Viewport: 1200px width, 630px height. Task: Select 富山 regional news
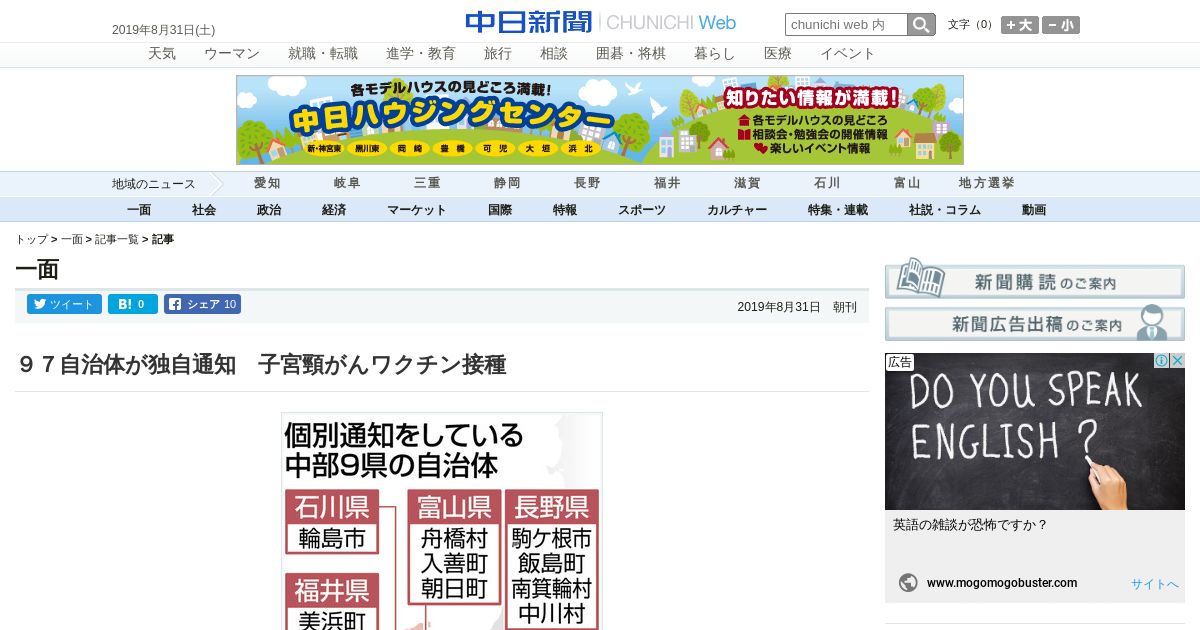click(x=907, y=183)
